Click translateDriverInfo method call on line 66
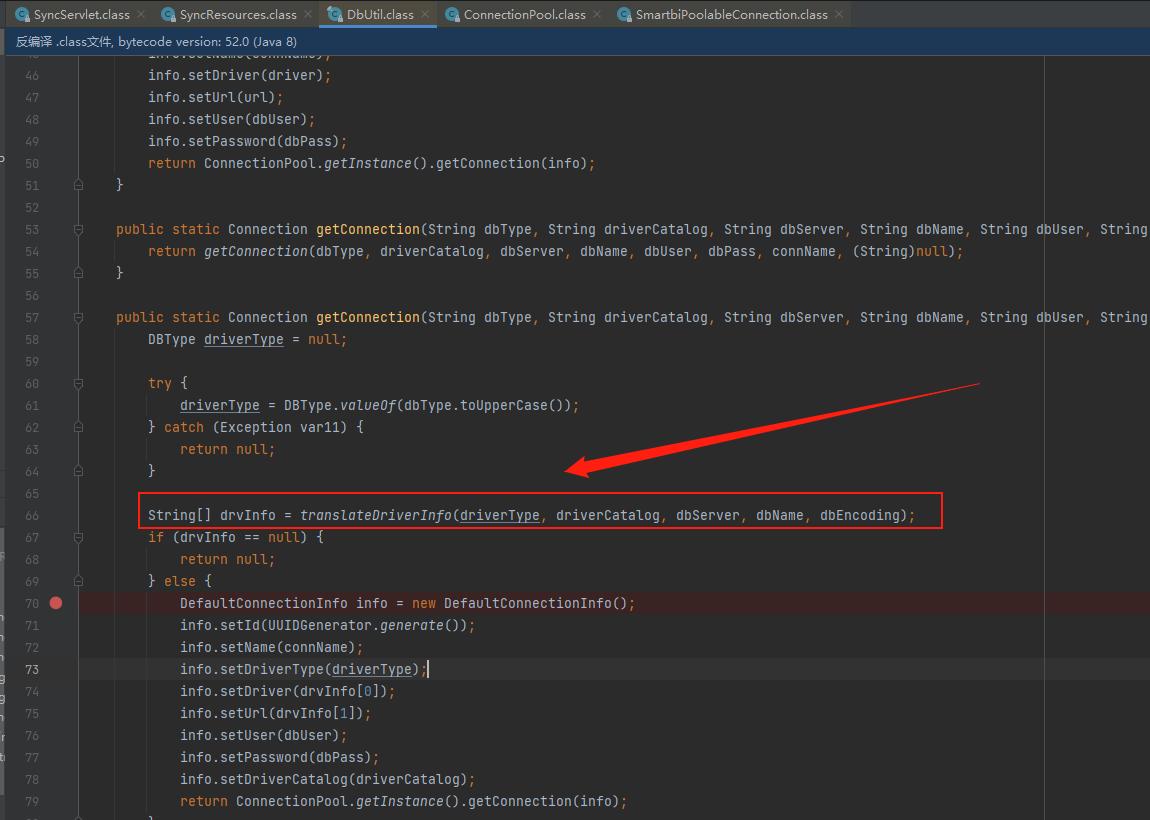The height and width of the screenshot is (820, 1150). pyautogui.click(x=375, y=516)
